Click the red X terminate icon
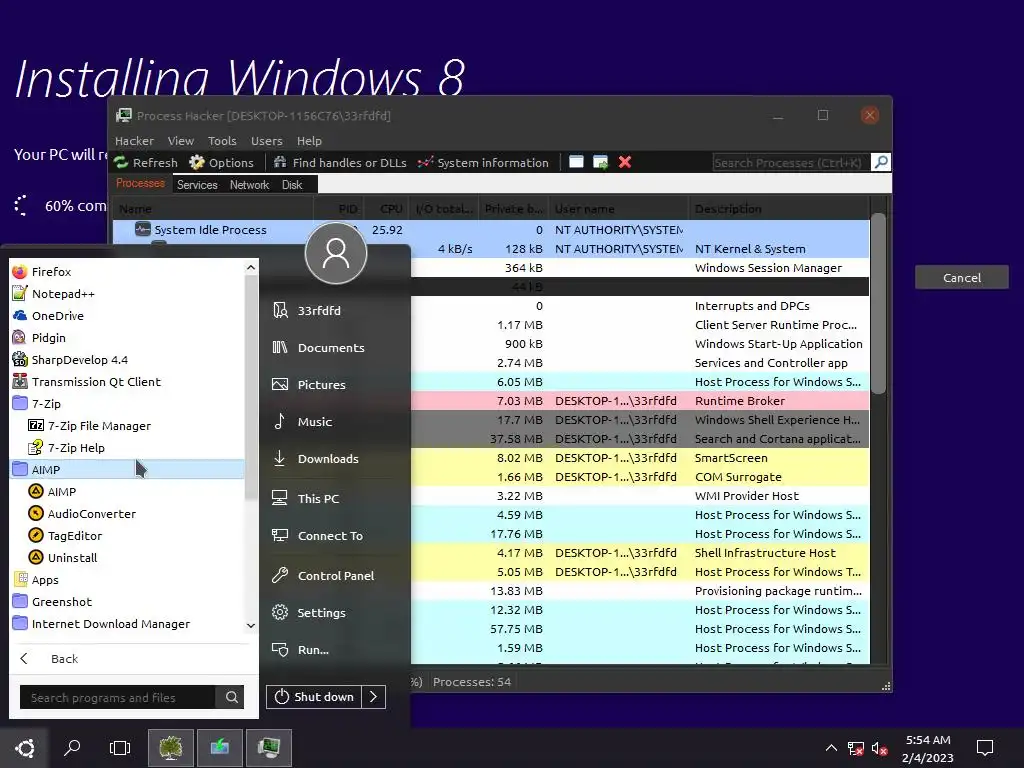 pos(625,162)
